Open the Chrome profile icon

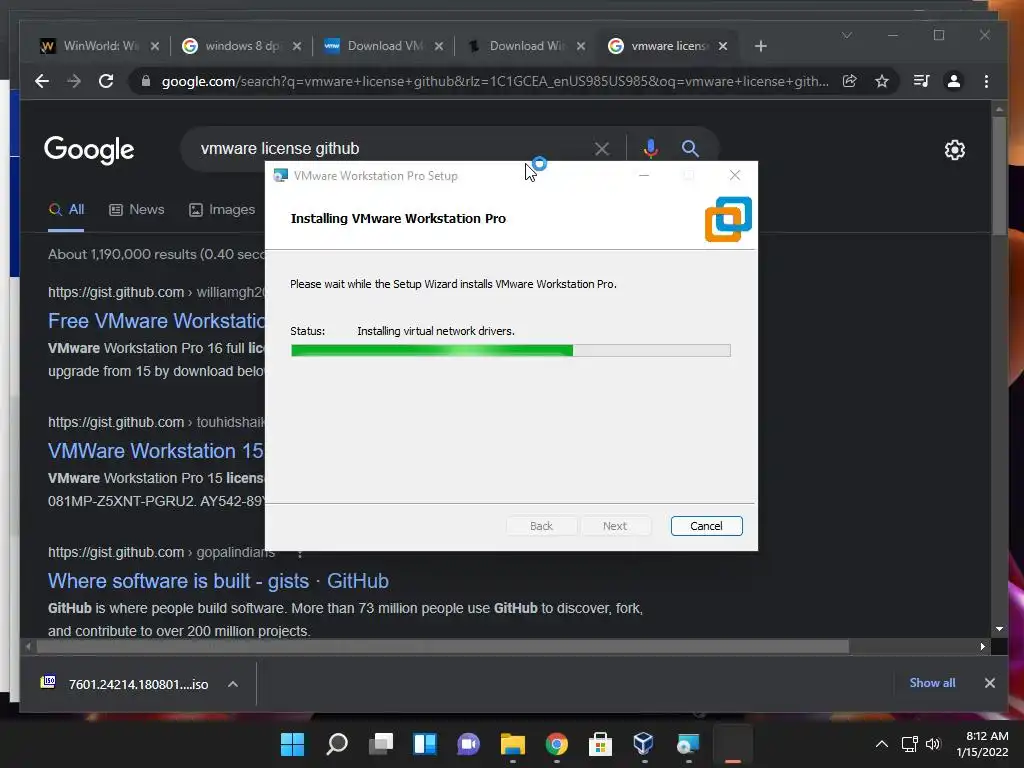click(x=953, y=81)
